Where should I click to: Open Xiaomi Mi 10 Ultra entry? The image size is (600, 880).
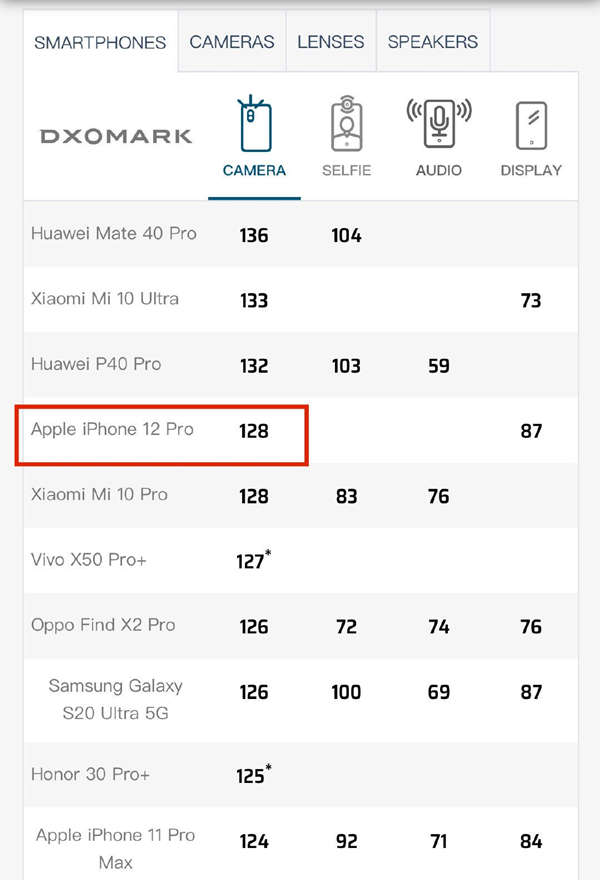pos(105,299)
